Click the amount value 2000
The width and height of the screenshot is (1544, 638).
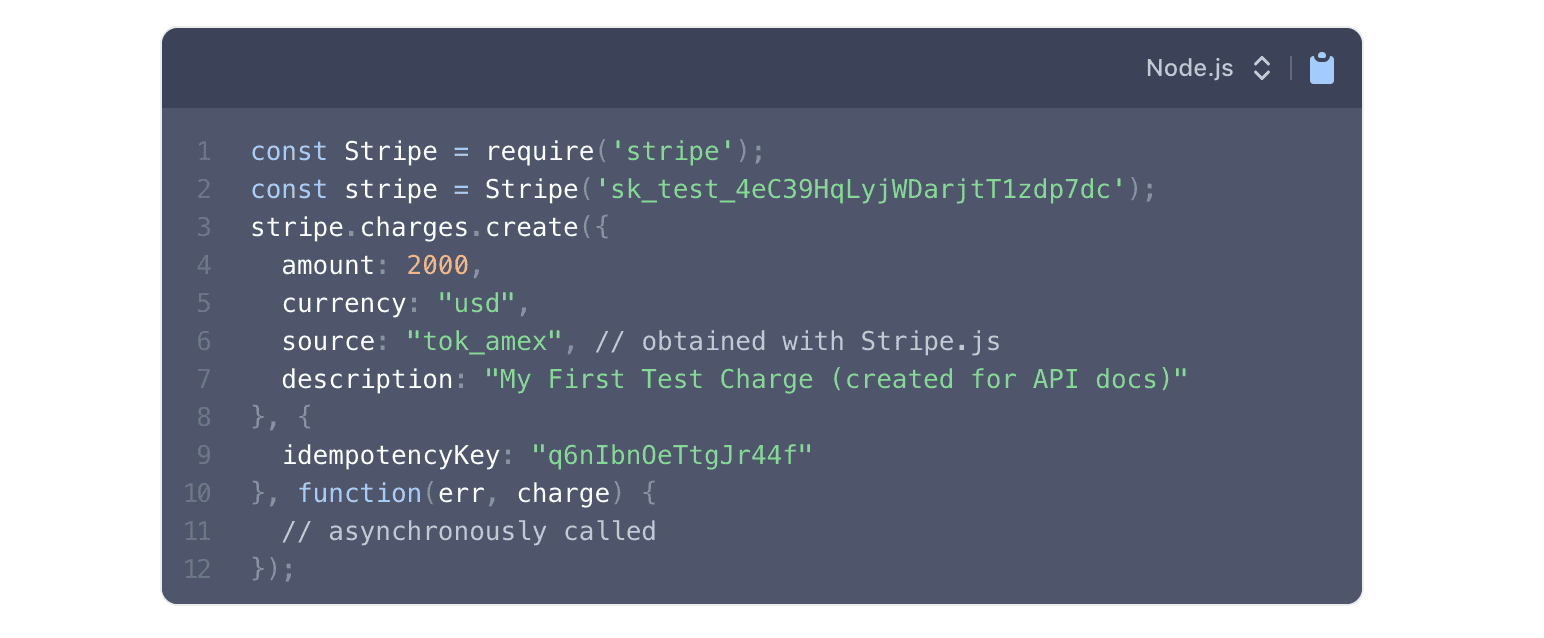tap(437, 266)
